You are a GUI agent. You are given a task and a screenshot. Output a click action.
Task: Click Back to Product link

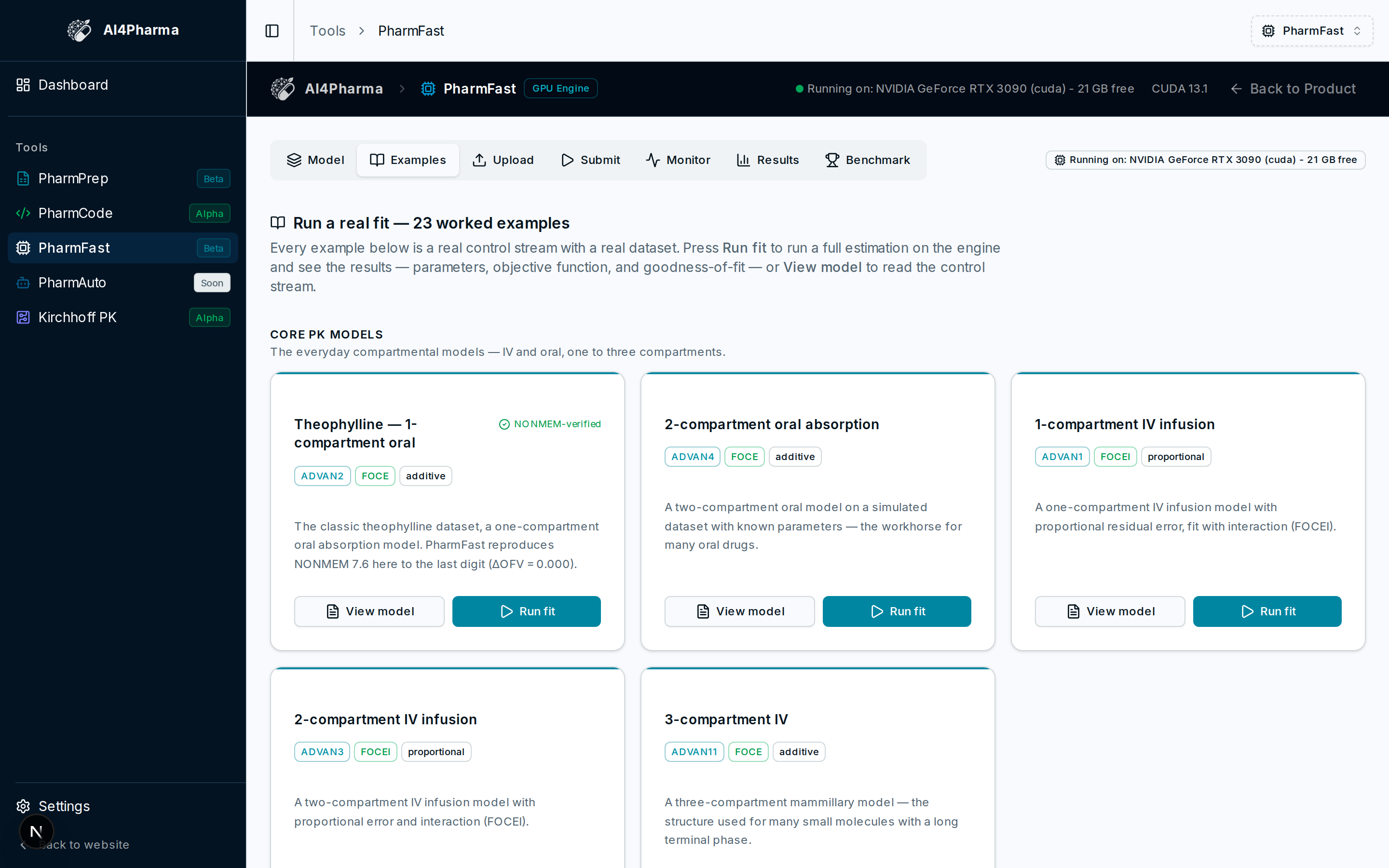1293,89
